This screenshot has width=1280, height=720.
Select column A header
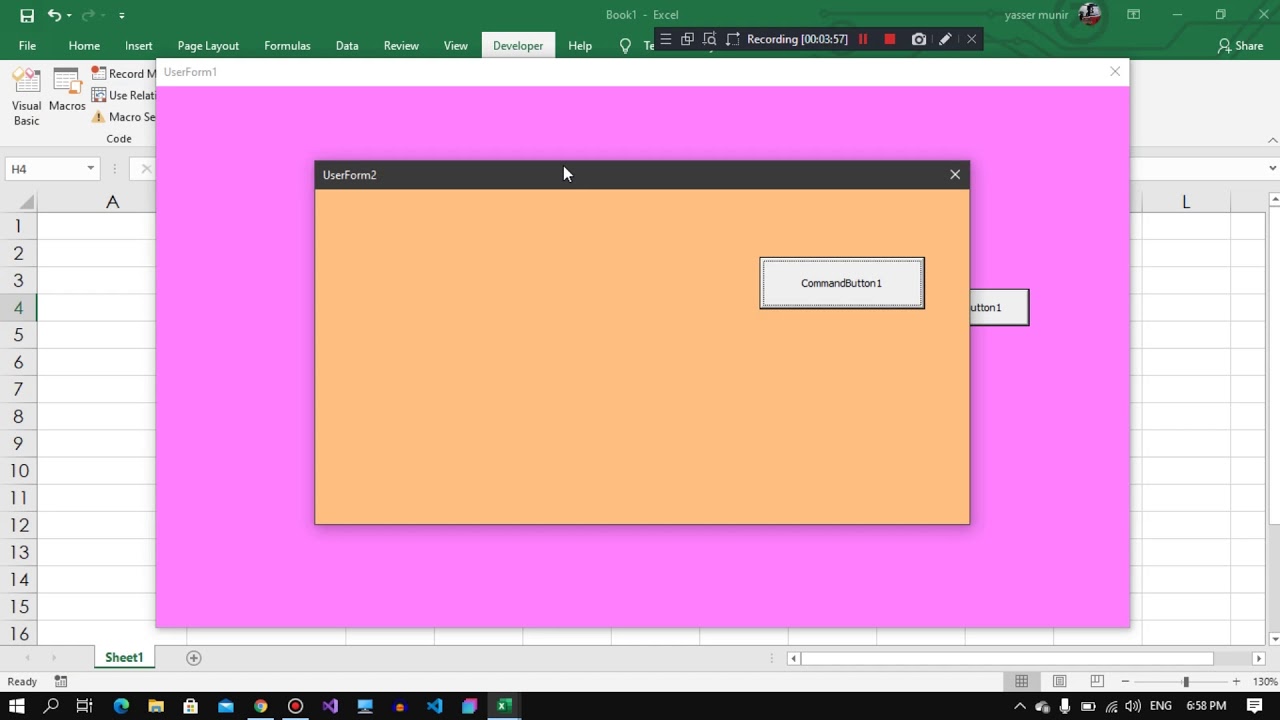point(112,202)
